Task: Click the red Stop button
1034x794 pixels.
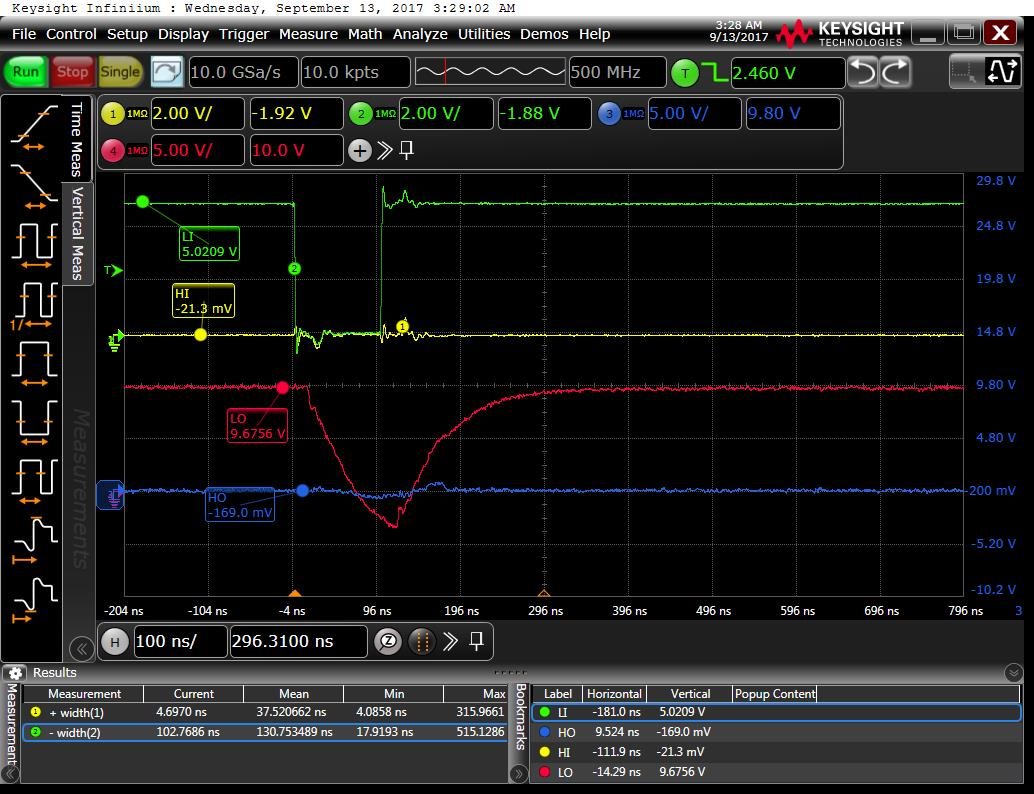Action: (73, 72)
